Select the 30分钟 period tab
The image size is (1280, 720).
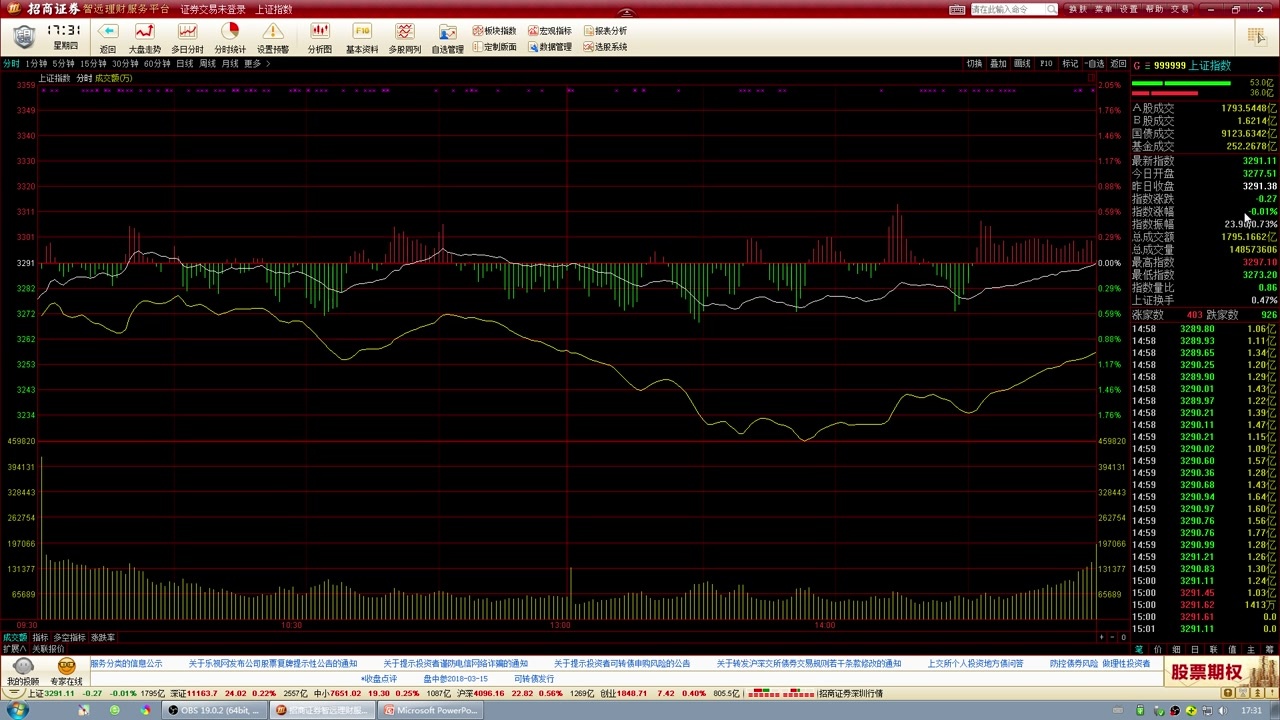click(x=125, y=64)
